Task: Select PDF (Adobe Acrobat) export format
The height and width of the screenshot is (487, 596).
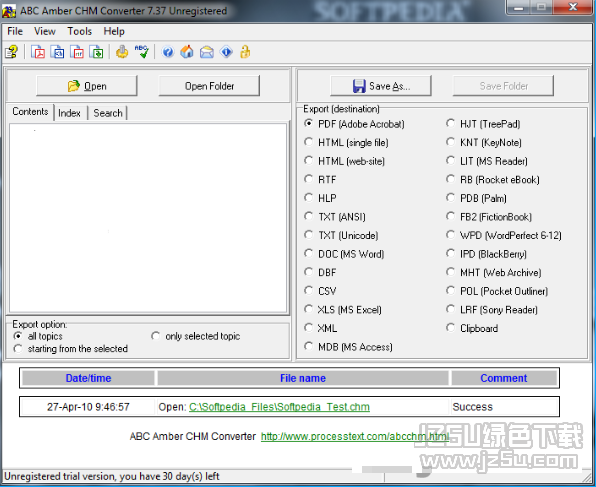Action: point(355,124)
